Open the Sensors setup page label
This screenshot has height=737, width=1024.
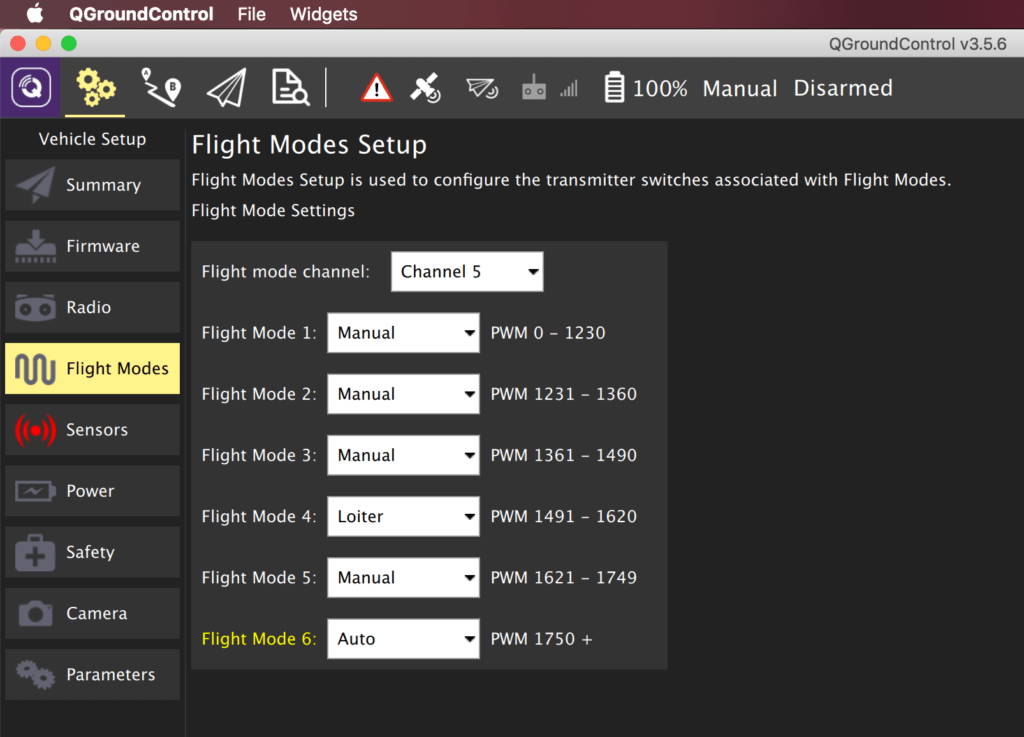[97, 430]
